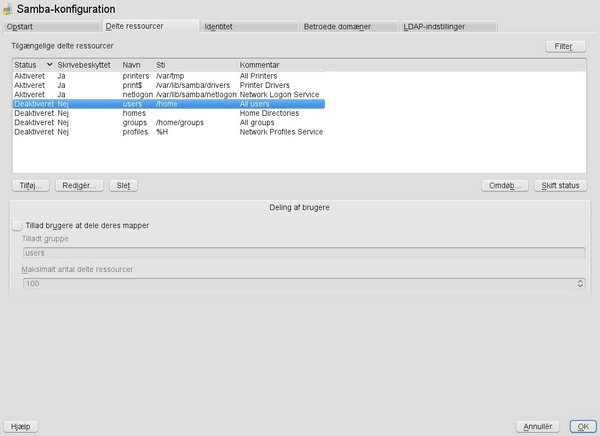
Task: Click the Redigér button
Action: [x=79, y=186]
